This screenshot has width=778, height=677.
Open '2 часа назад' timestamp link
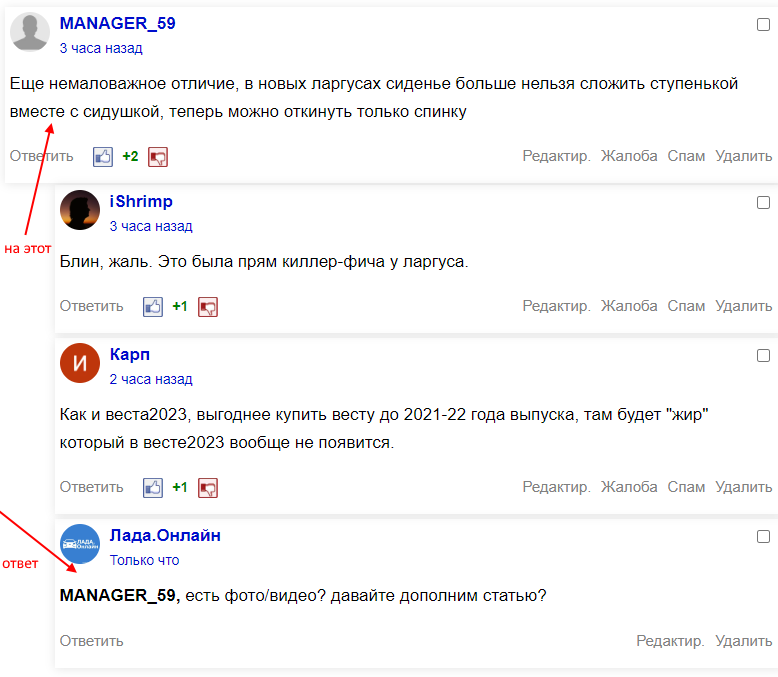(151, 379)
